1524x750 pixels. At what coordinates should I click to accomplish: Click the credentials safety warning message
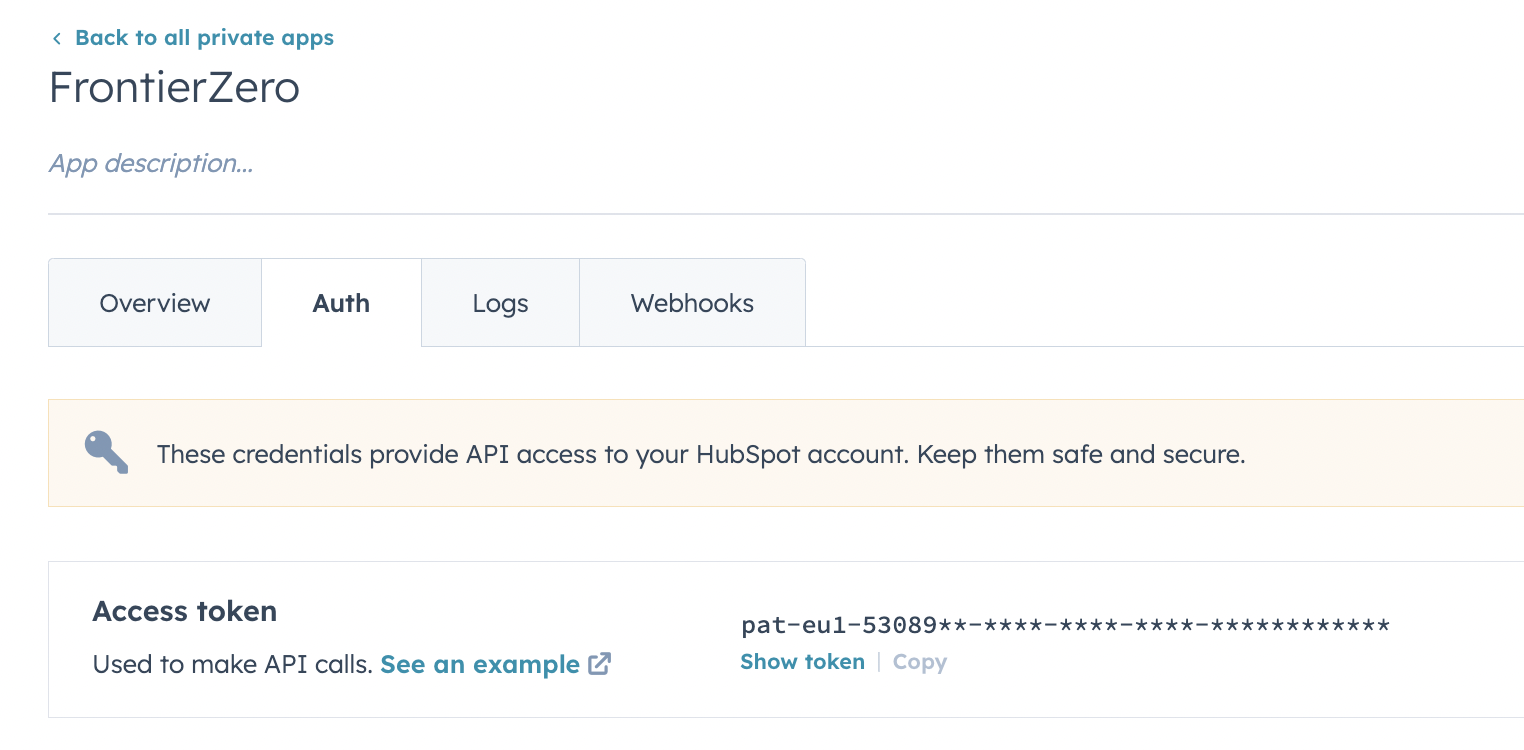[700, 455]
